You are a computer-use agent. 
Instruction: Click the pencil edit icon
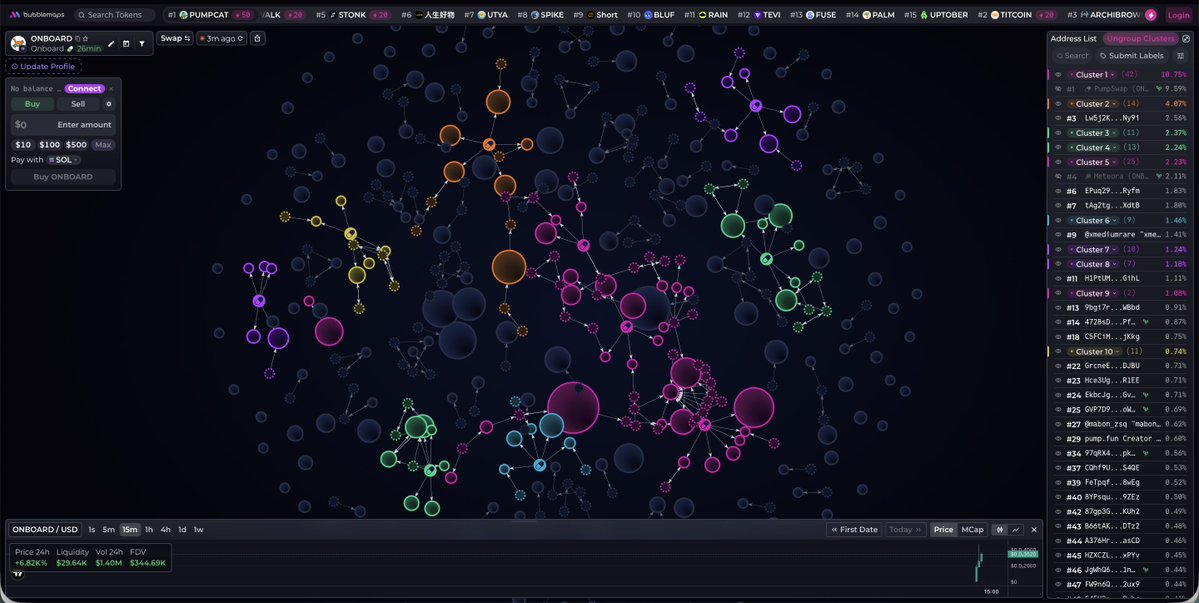[x=111, y=44]
